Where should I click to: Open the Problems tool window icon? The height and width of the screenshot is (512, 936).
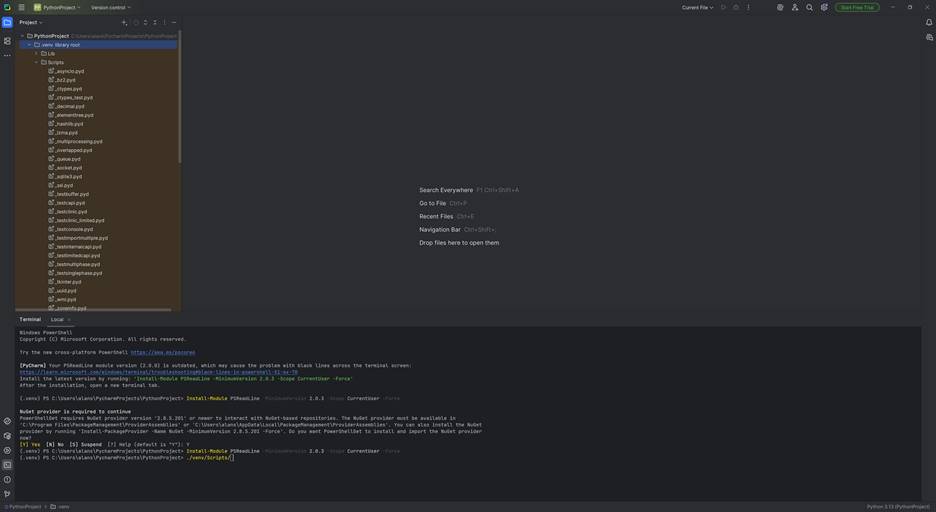pos(7,479)
